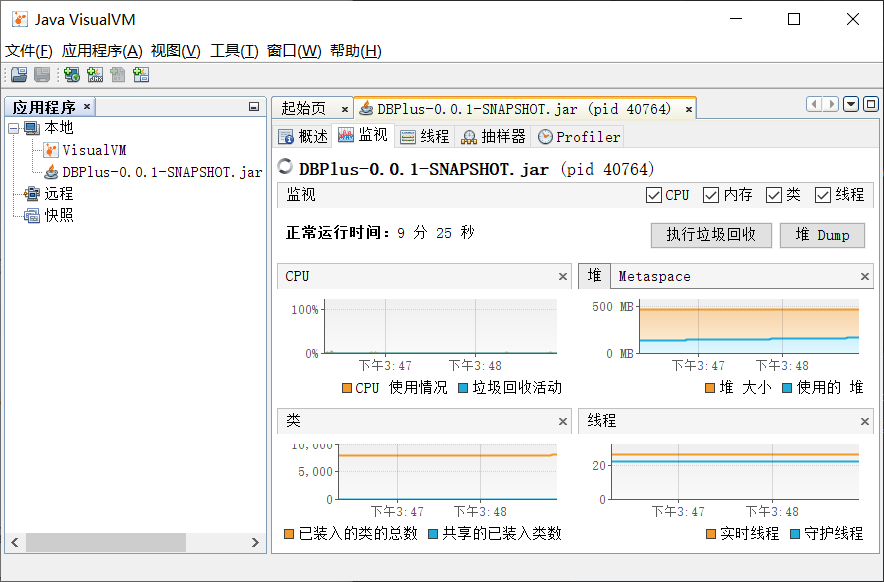Select the 监视 tab
This screenshot has width=884, height=582.
point(363,135)
